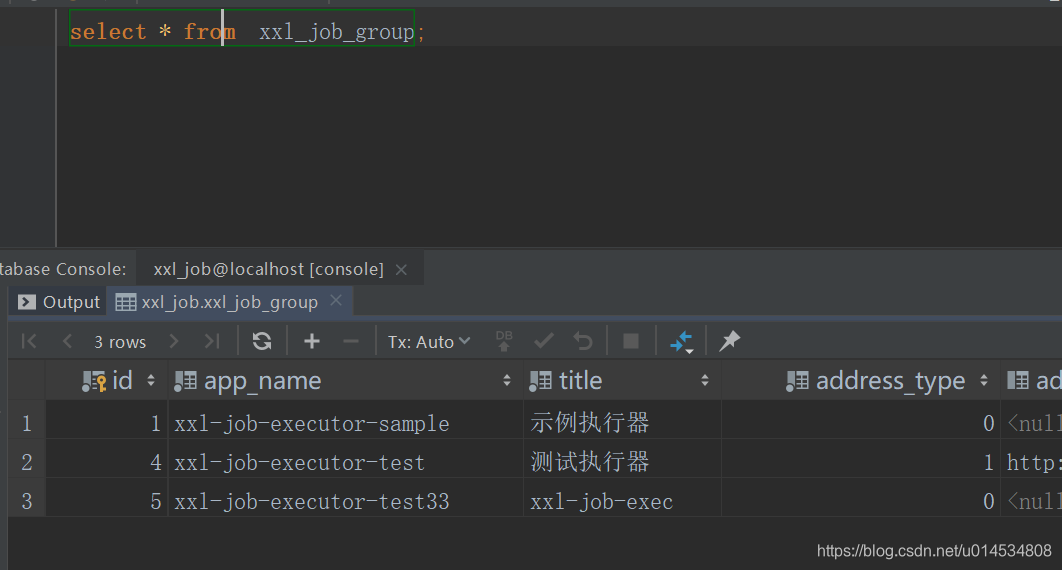Pin the result tab
Screen dimensions: 1062x570
pyautogui.click(x=730, y=342)
